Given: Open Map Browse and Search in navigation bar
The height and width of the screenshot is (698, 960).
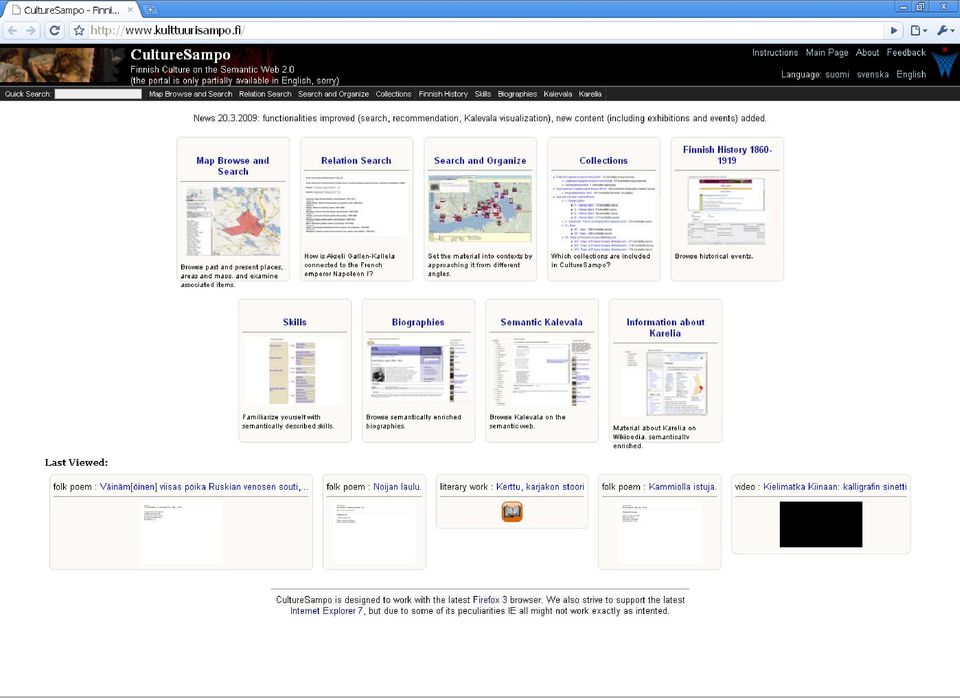Looking at the screenshot, I should (x=190, y=94).
